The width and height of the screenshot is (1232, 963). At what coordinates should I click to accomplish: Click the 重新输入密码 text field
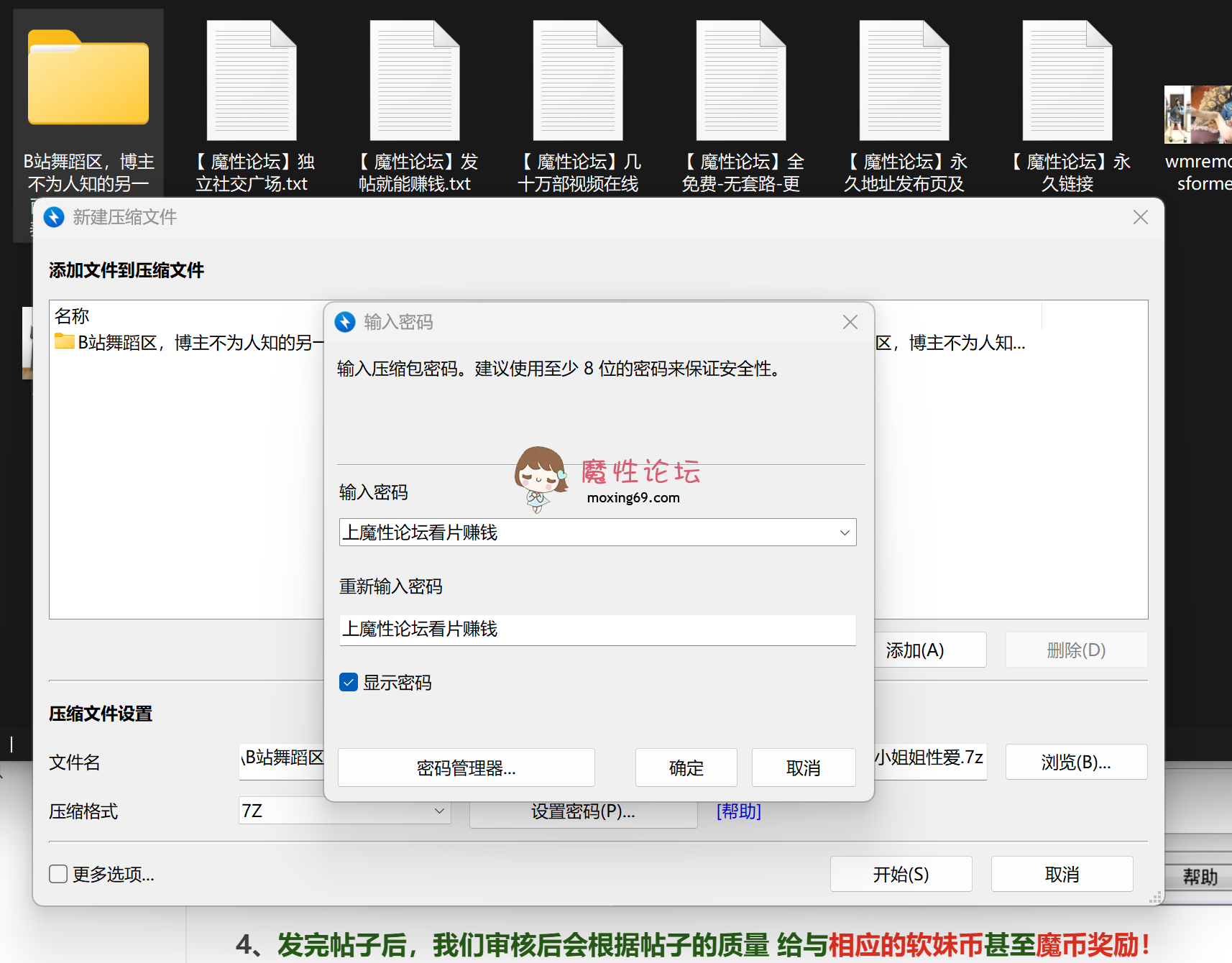pyautogui.click(x=598, y=630)
